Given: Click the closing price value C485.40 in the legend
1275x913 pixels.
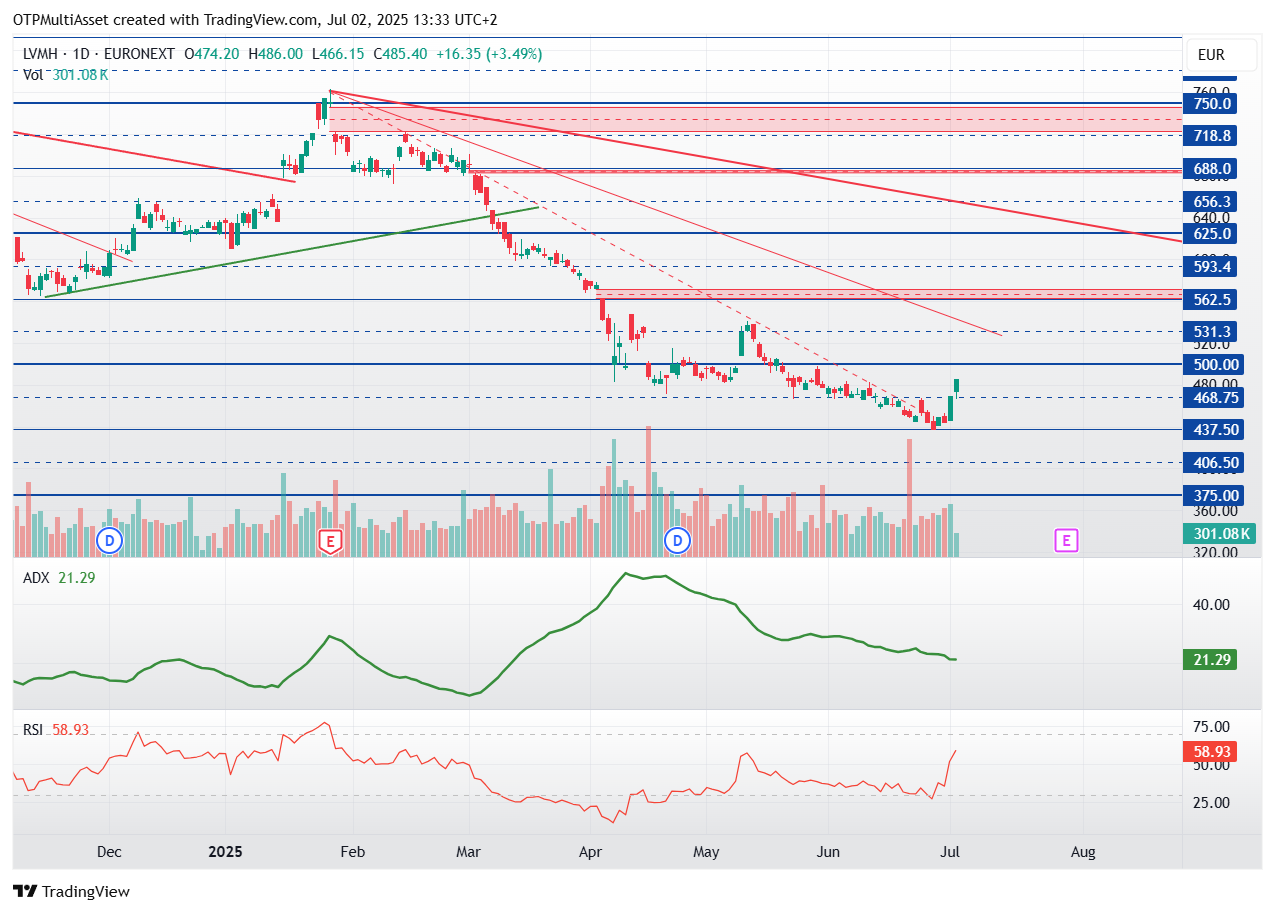Looking at the screenshot, I should [401, 54].
